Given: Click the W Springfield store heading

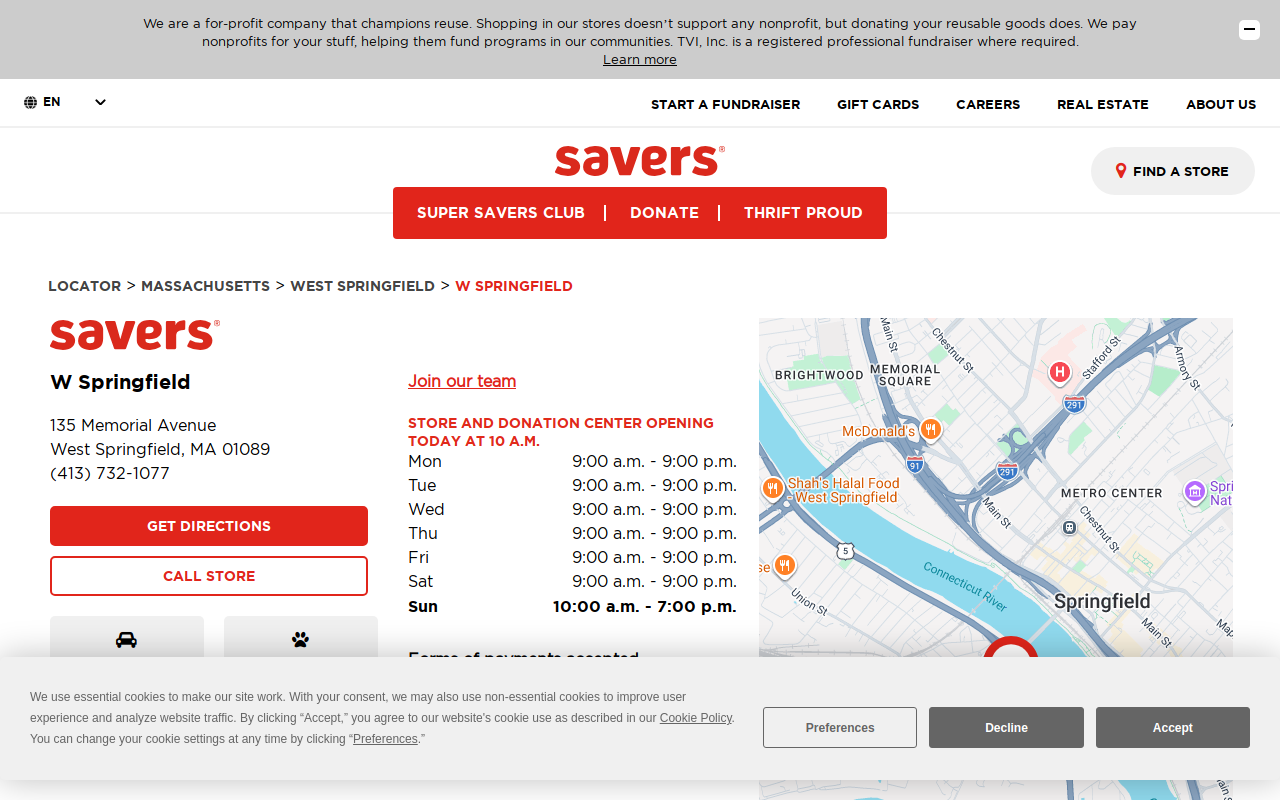Looking at the screenshot, I should pyautogui.click(x=120, y=382).
